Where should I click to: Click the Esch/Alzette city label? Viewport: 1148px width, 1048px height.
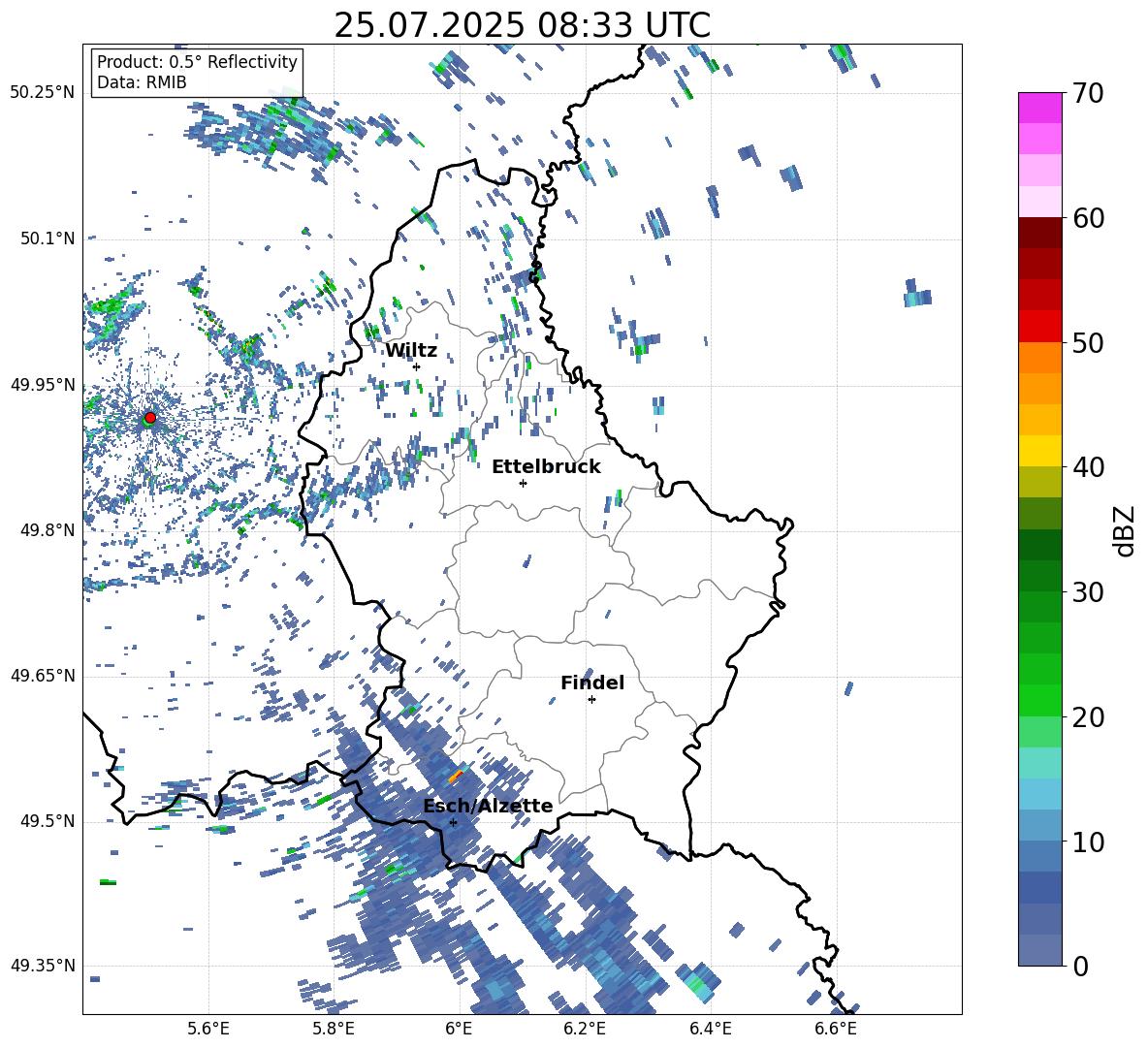tap(488, 806)
